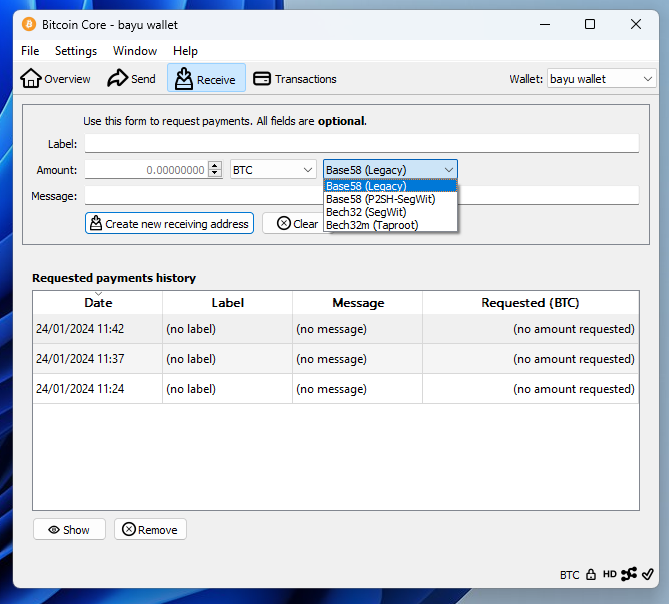
Task: Collapse the Base58 (Legacy) address type combo box
Action: 390,169
